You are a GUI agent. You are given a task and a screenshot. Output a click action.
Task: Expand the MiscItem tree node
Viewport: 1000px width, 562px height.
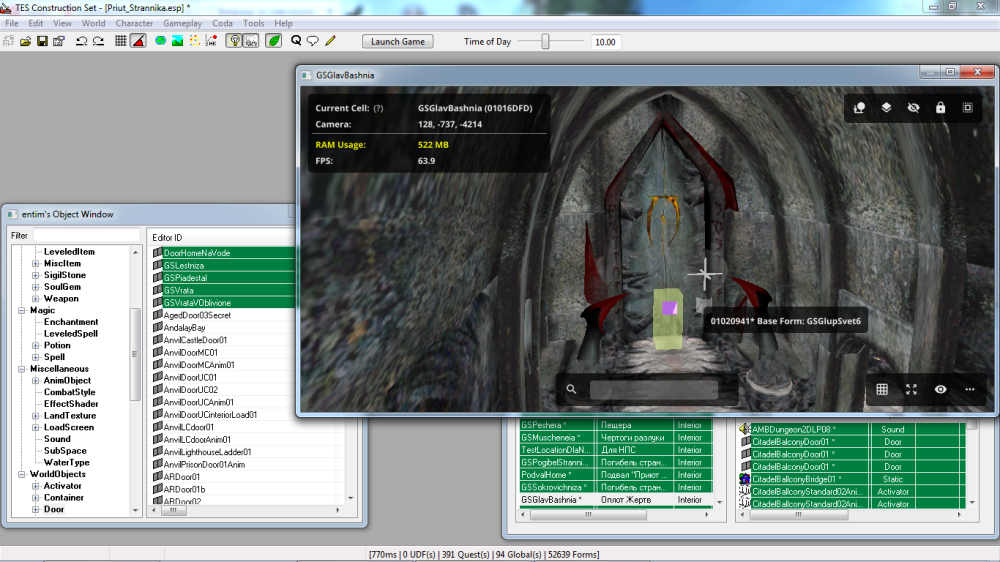[x=36, y=263]
